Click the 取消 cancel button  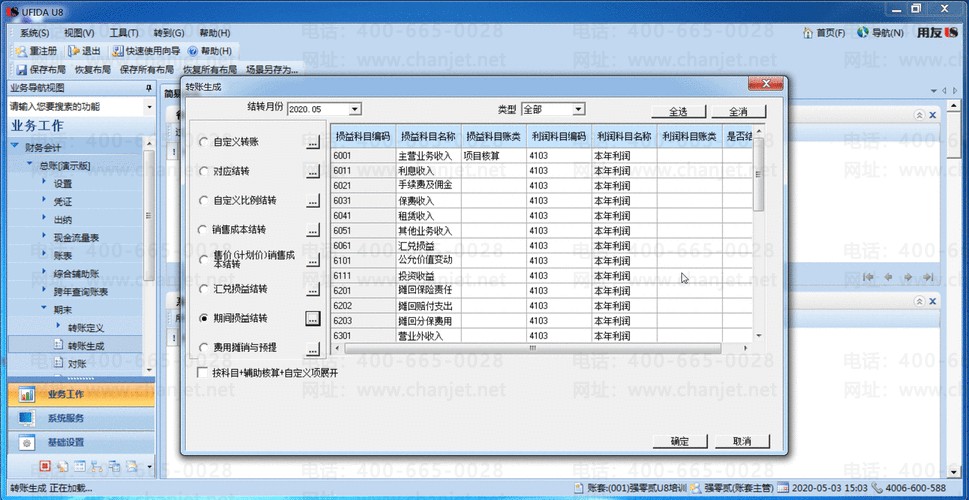click(742, 441)
